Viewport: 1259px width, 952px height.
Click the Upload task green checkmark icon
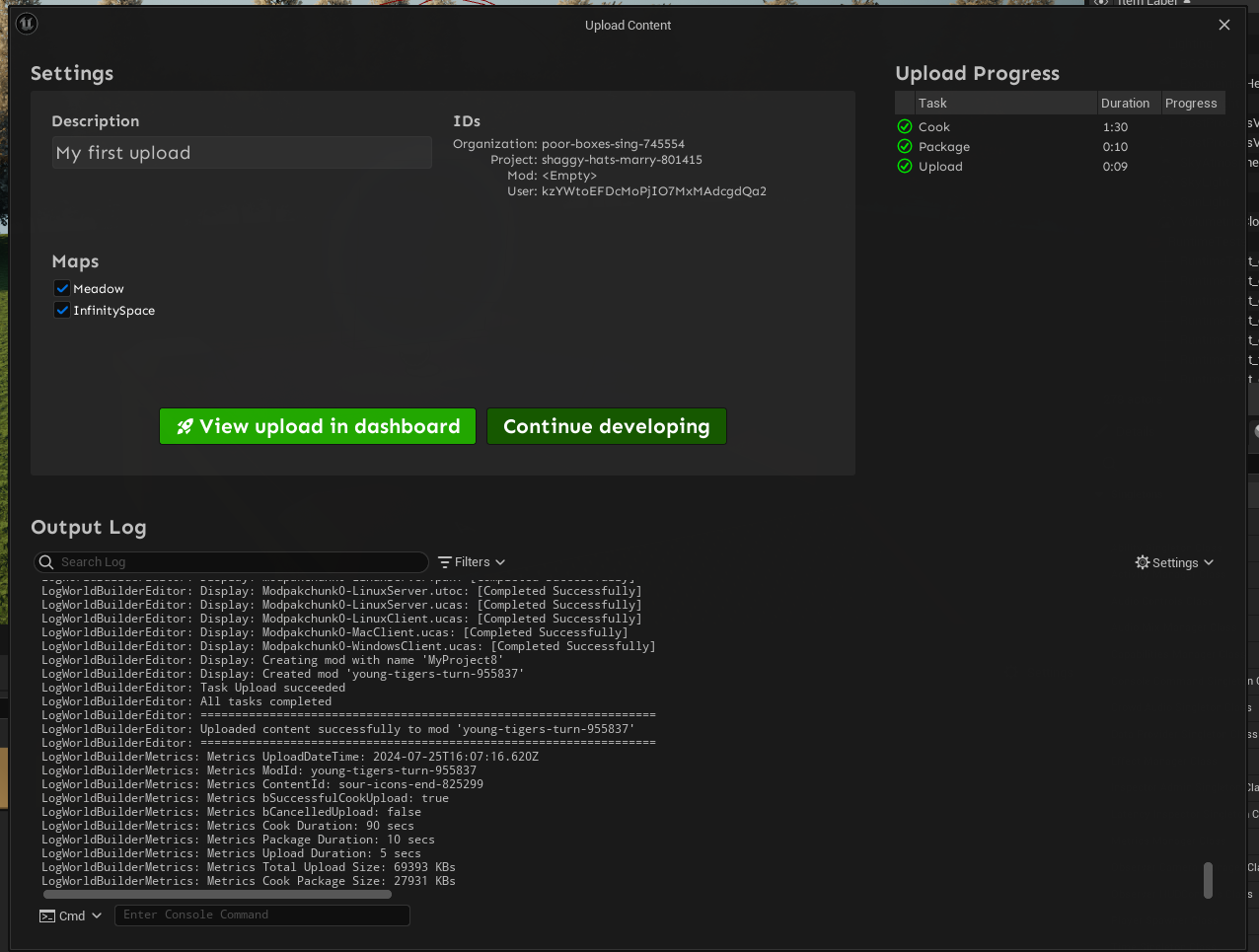click(x=905, y=166)
